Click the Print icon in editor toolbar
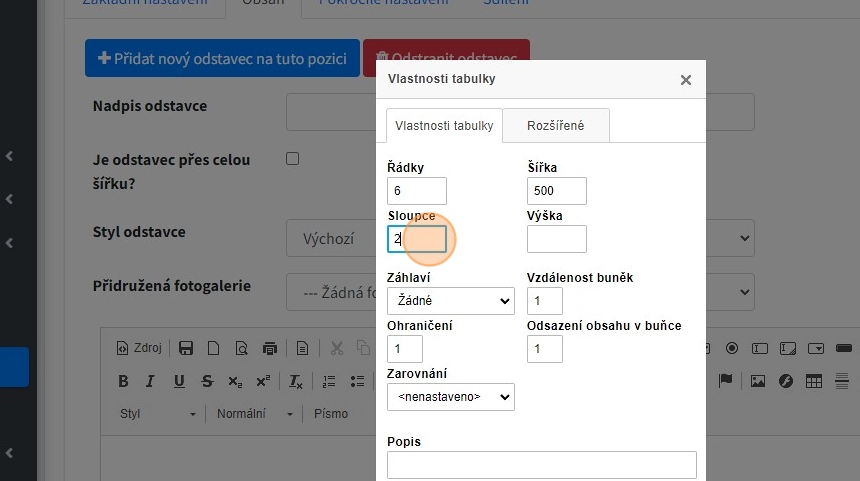The width and height of the screenshot is (860, 481). tap(269, 348)
